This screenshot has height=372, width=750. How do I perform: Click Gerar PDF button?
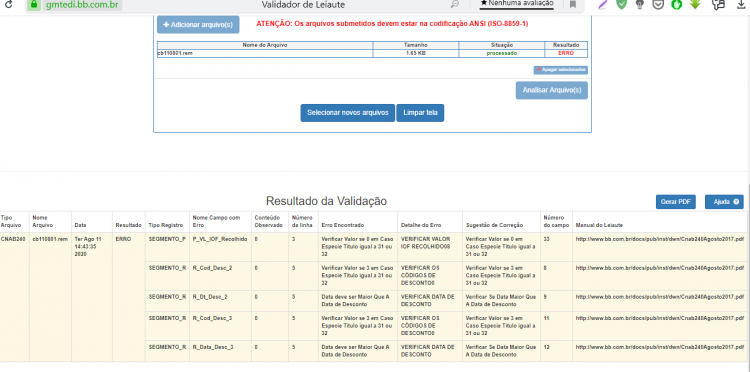(x=675, y=202)
